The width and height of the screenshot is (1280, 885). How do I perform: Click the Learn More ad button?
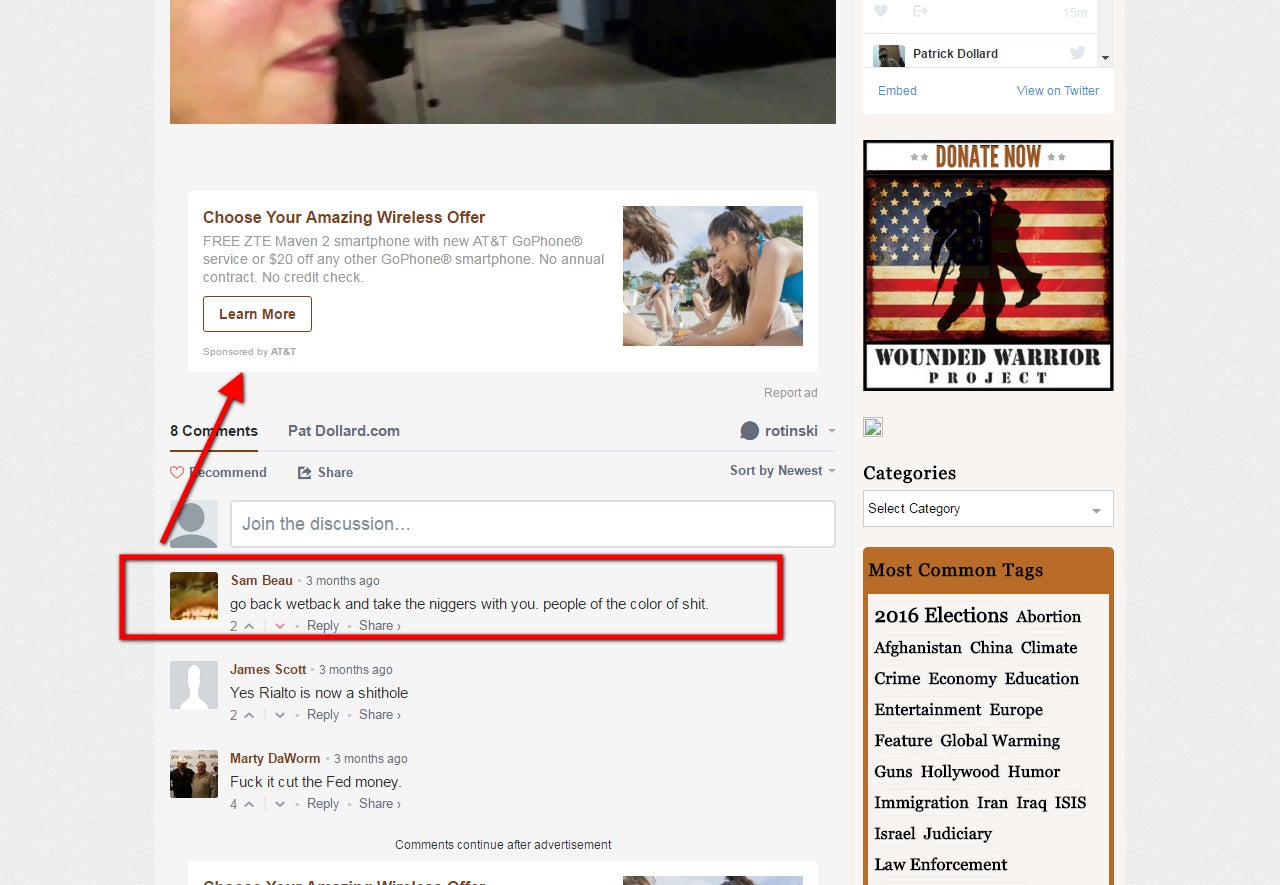pos(257,314)
